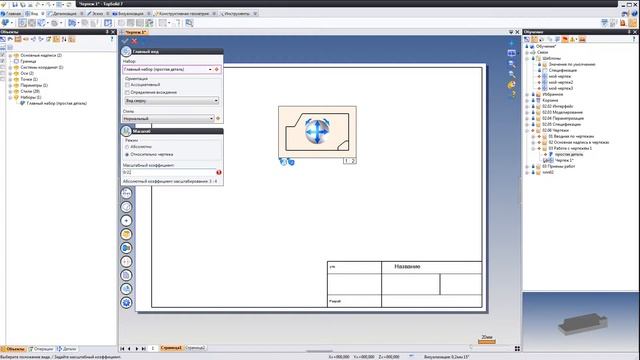The image size is (640, 360).
Task: Click the pick set icon beside Набор combo
Action: pyautogui.click(x=217, y=69)
